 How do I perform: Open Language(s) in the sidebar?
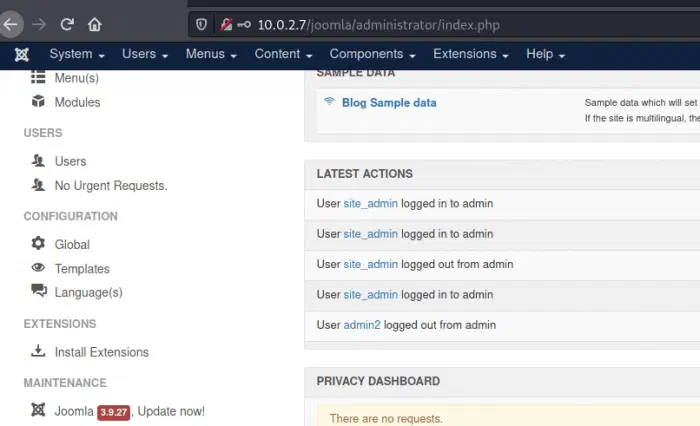pyautogui.click(x=88, y=292)
